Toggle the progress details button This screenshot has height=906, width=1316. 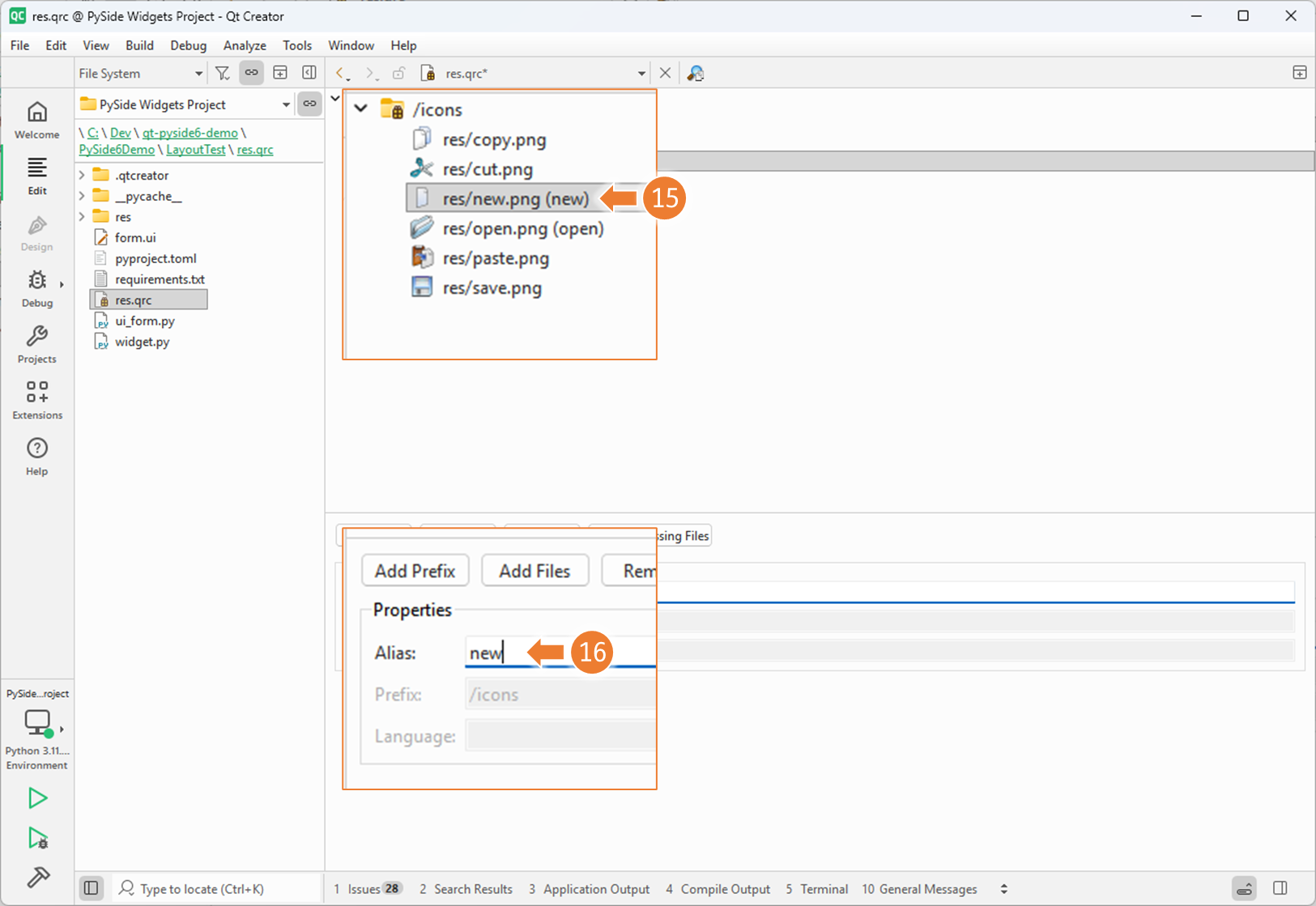(x=1245, y=888)
